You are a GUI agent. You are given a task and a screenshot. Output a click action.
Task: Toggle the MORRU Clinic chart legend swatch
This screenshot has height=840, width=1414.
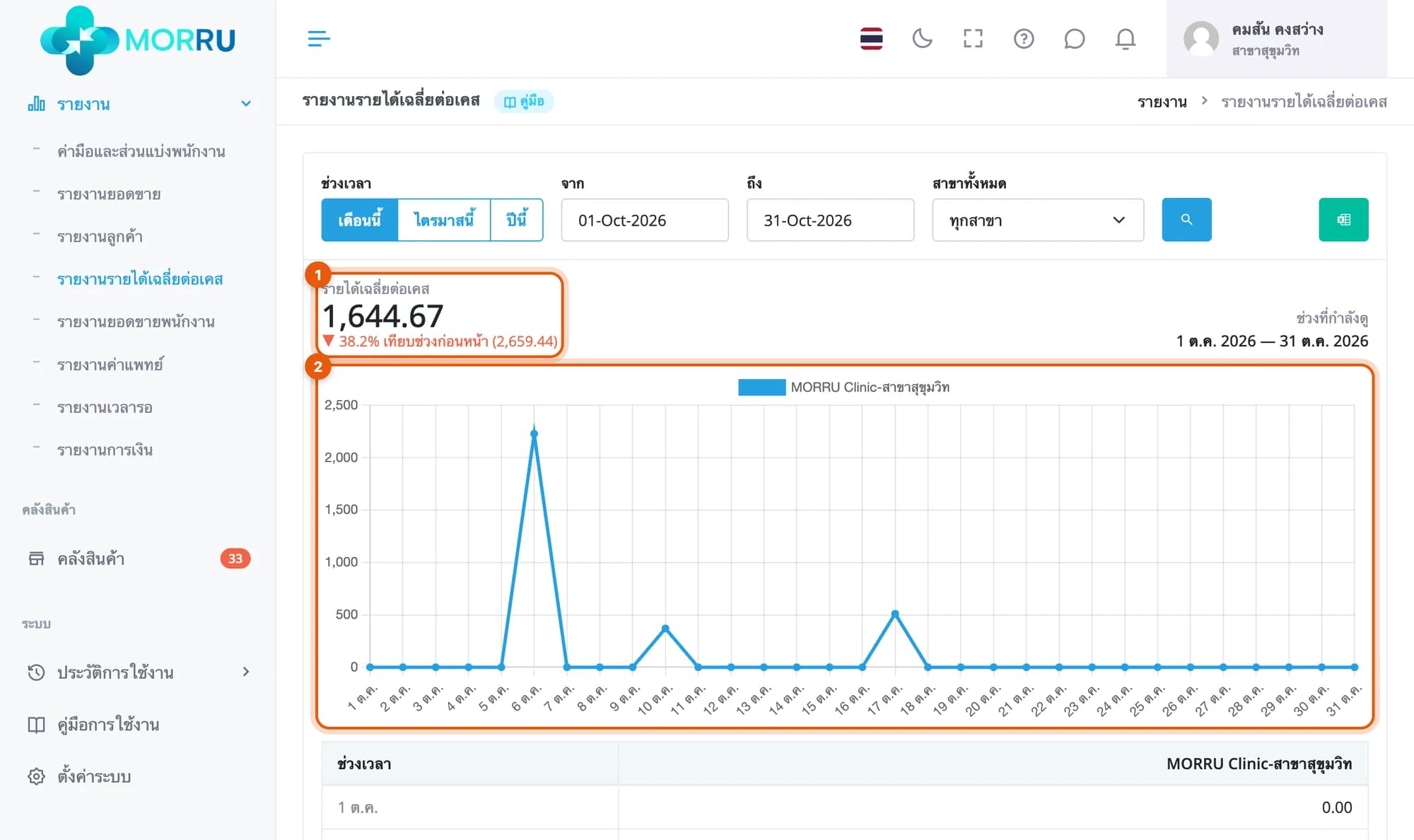[761, 387]
